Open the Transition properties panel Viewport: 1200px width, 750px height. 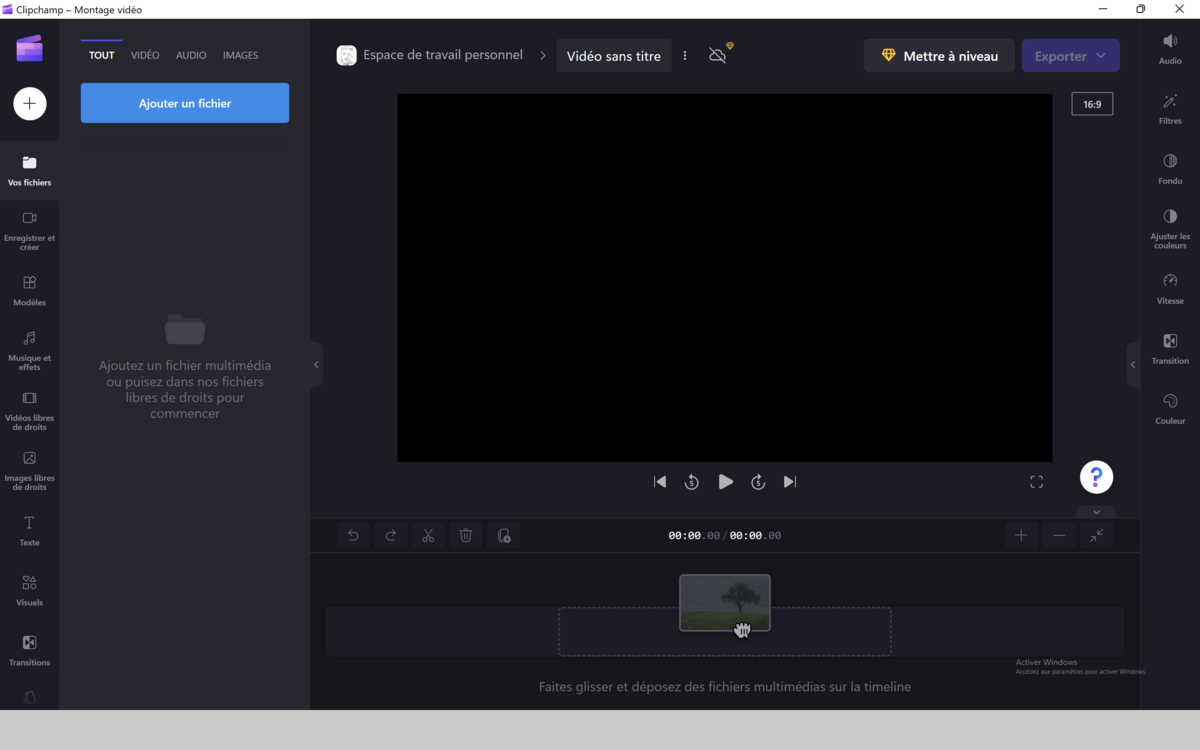[1170, 348]
